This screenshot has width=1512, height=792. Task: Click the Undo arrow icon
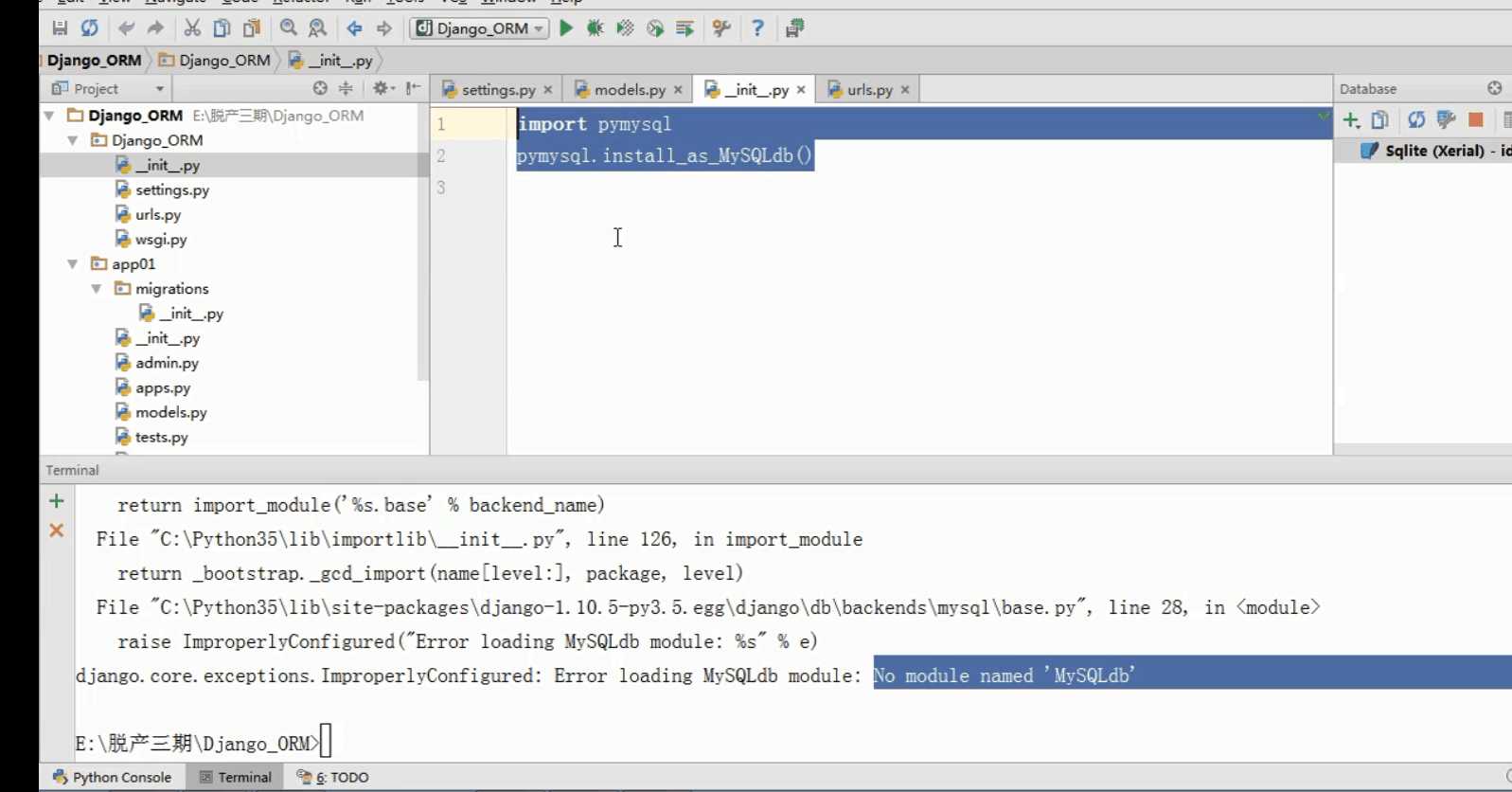point(126,28)
